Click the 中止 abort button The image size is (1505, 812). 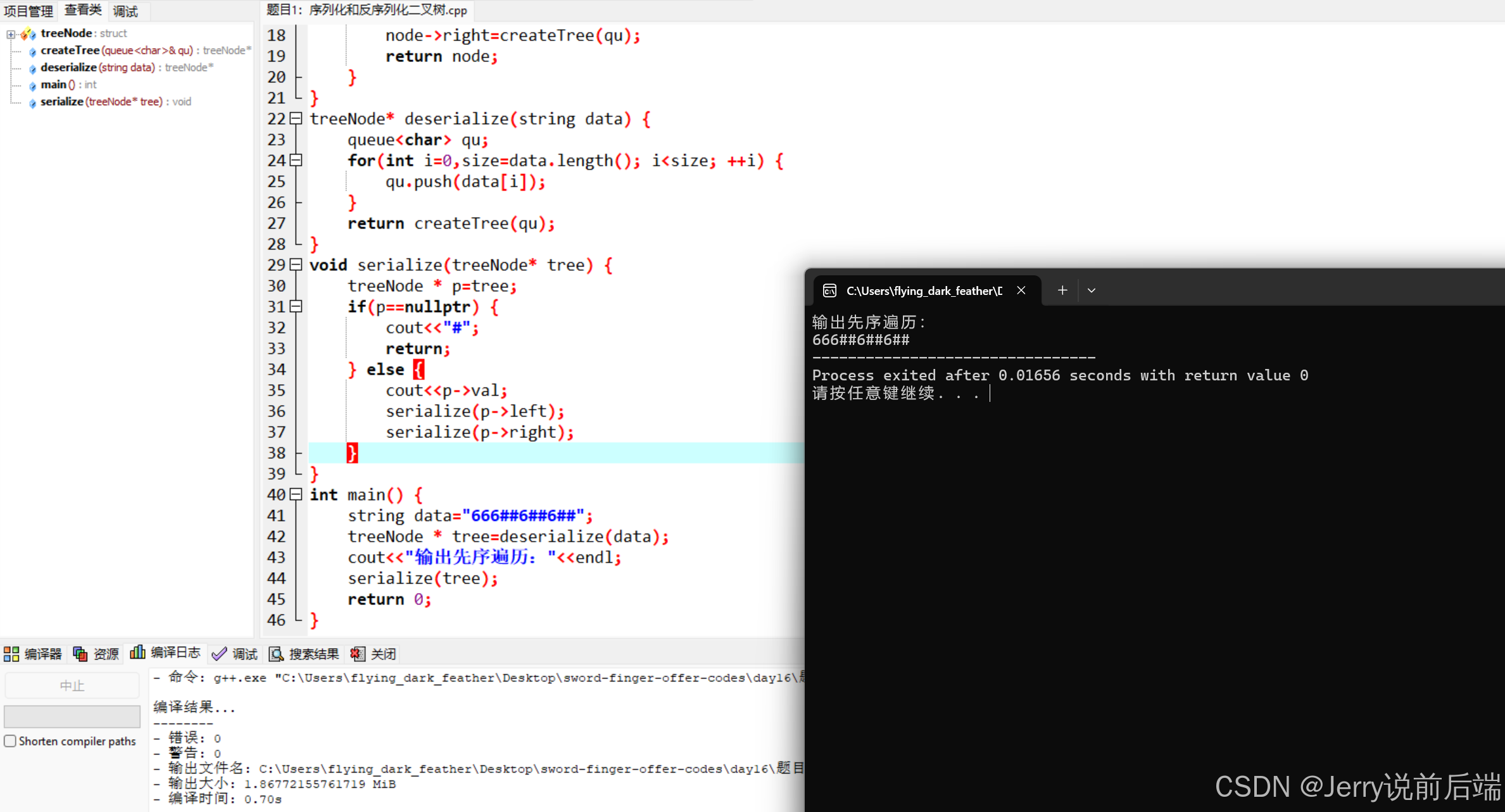click(x=72, y=685)
